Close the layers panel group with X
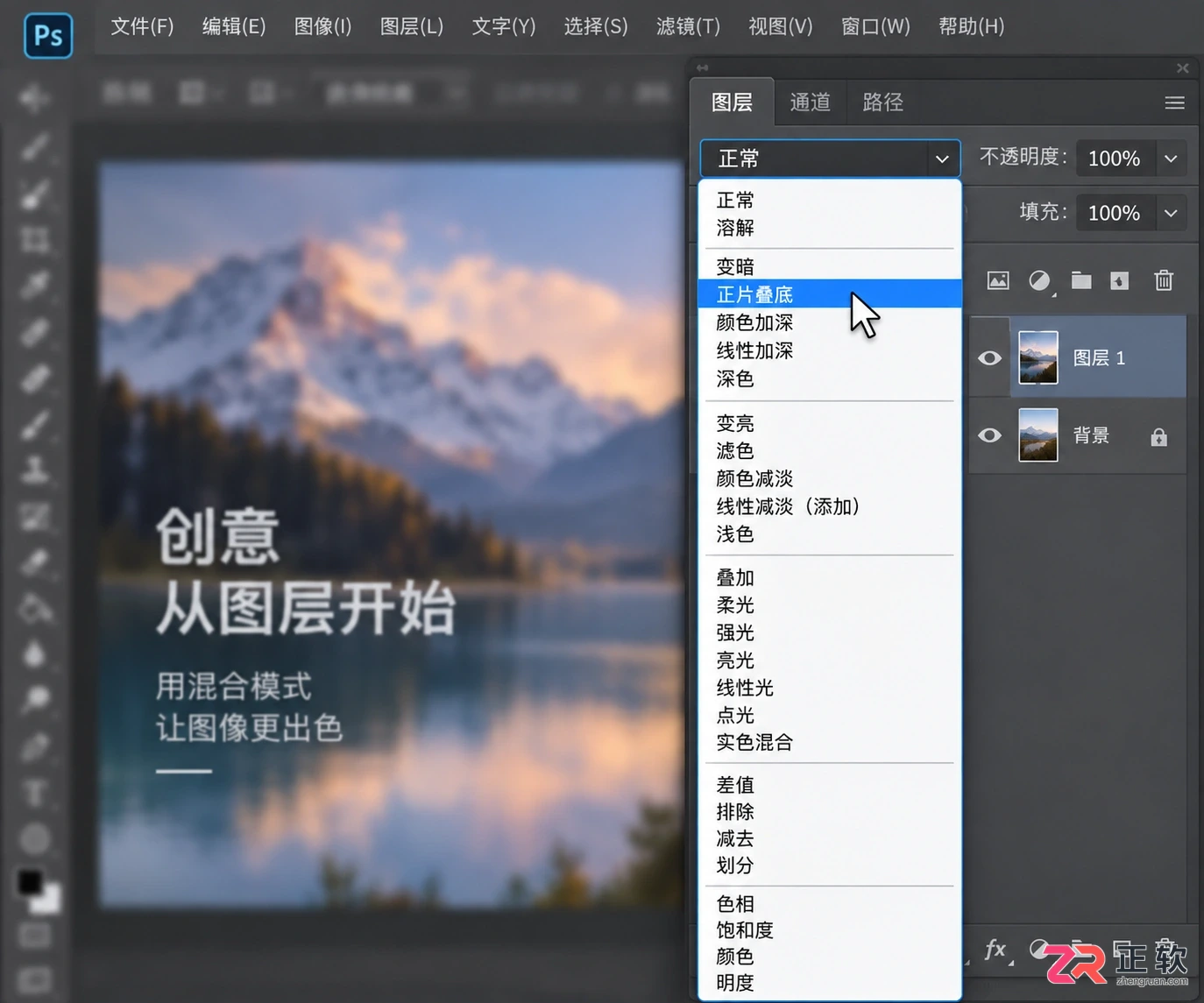The image size is (1204, 1003). tap(1182, 67)
